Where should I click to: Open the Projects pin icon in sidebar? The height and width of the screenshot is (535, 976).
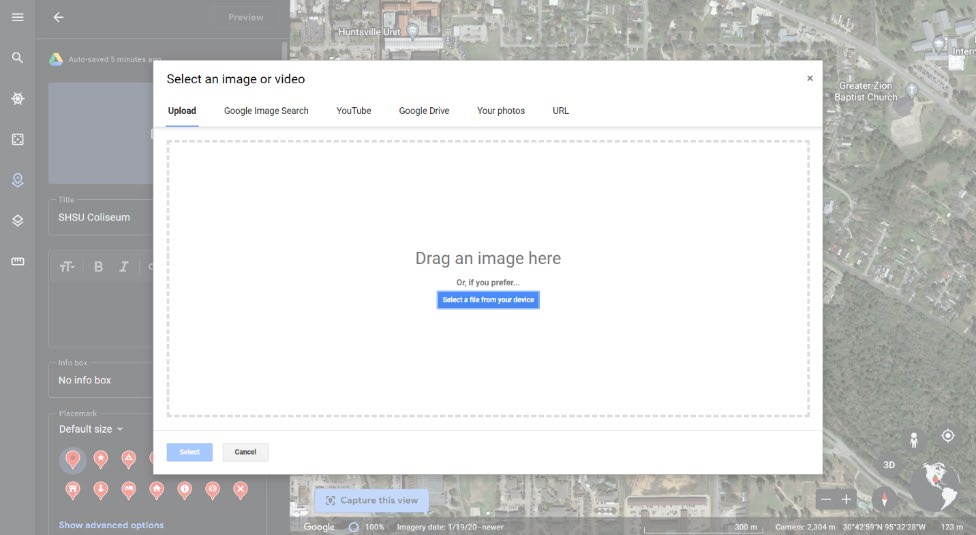(x=17, y=180)
